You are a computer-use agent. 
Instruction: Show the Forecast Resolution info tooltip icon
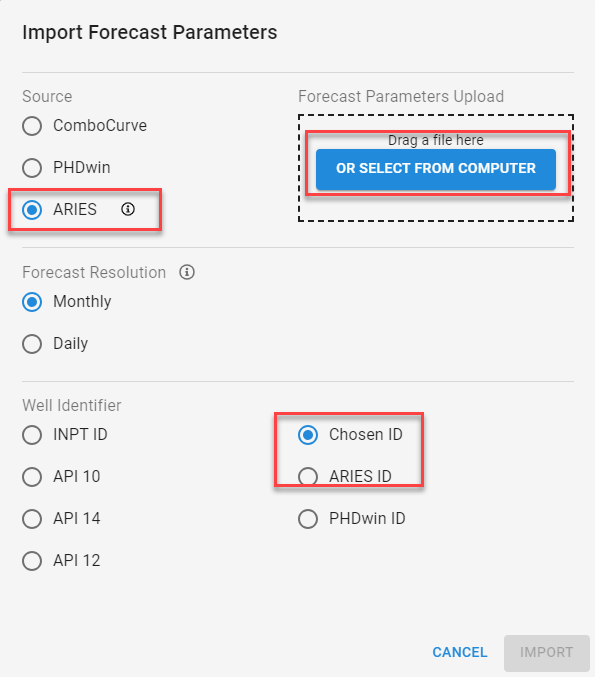tap(187, 272)
